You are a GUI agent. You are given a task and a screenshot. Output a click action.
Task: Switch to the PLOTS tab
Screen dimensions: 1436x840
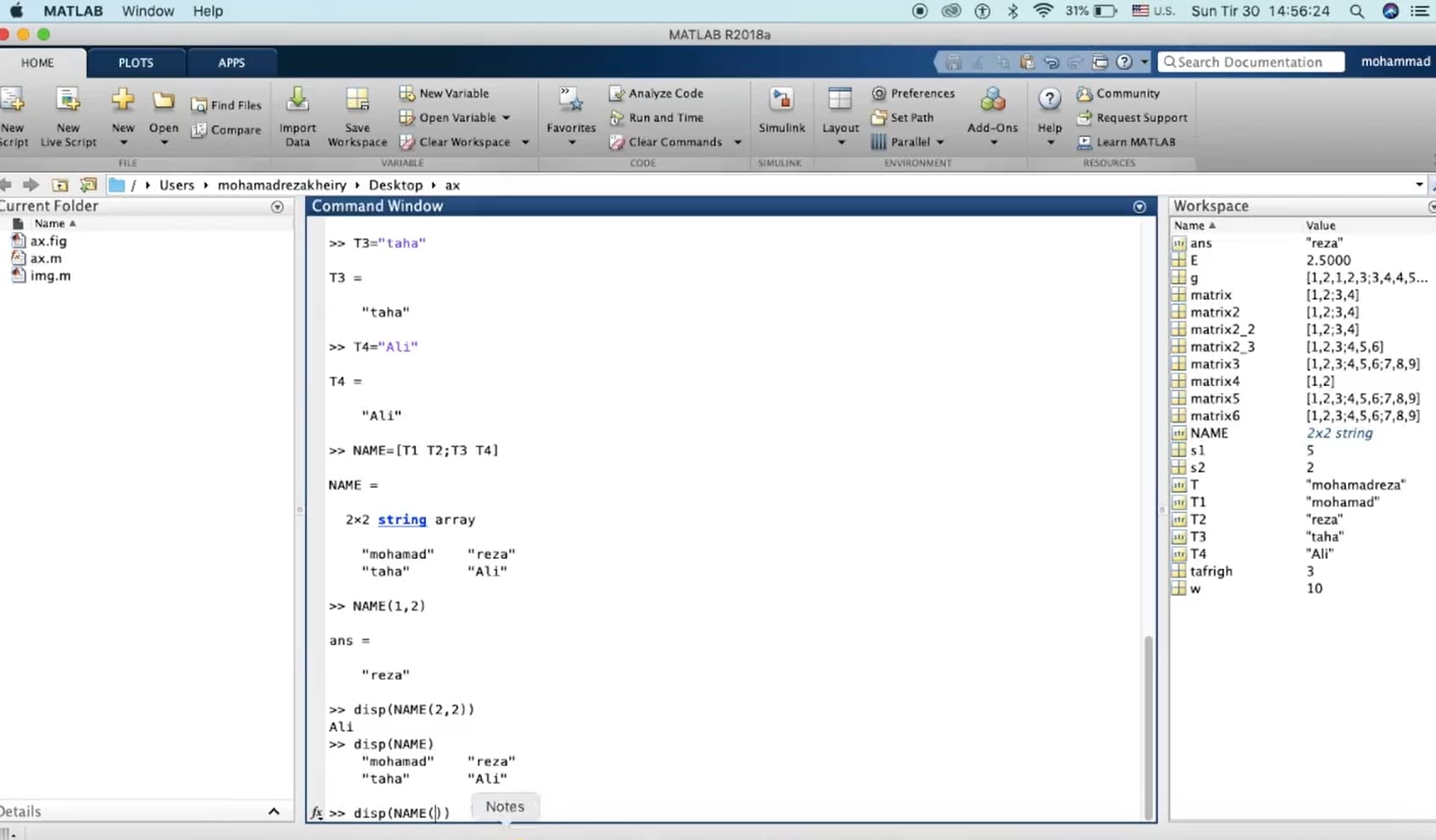[x=136, y=63]
